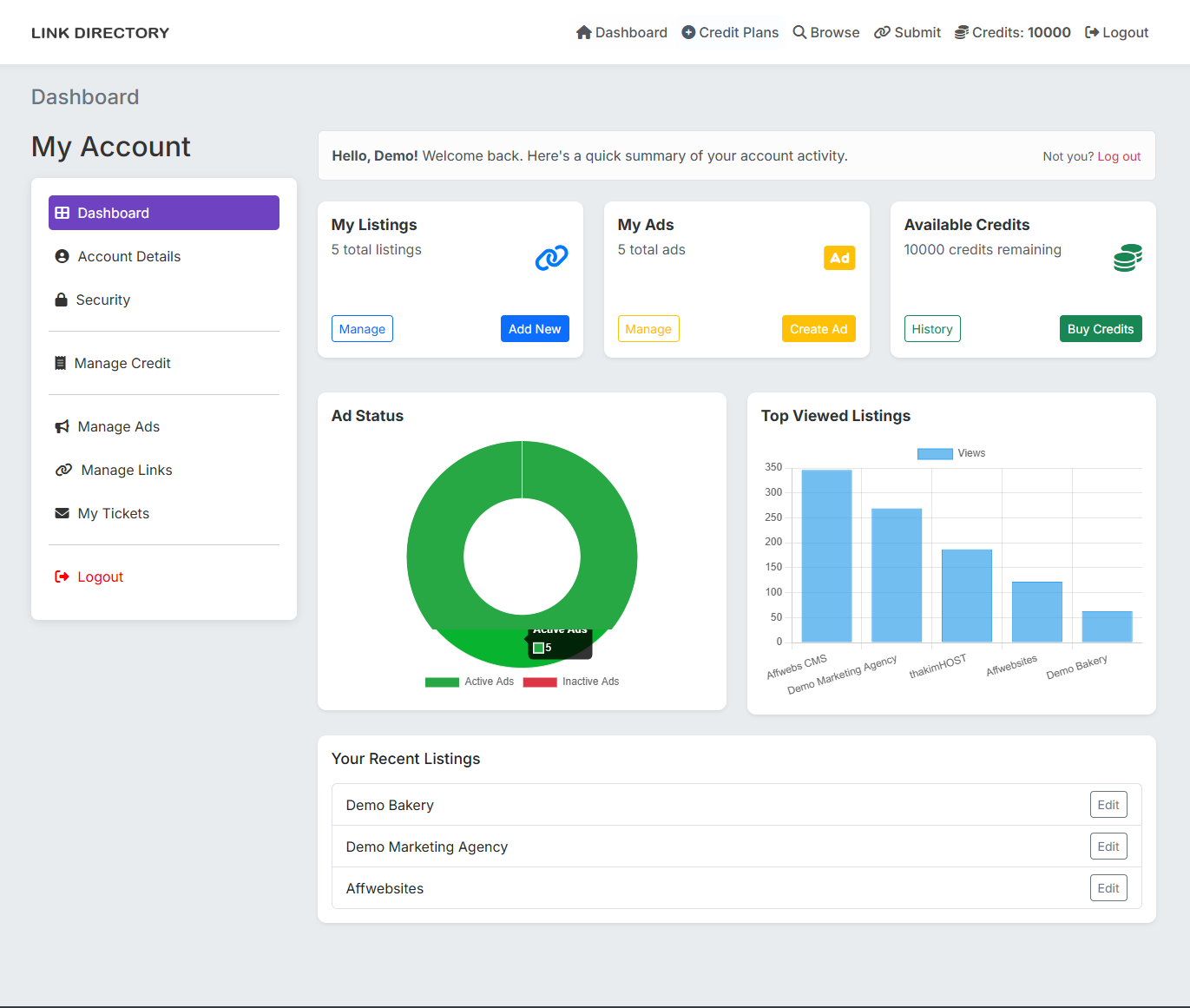Go to Browse in top navigation
Image resolution: width=1190 pixels, height=1008 pixels.
point(826,32)
